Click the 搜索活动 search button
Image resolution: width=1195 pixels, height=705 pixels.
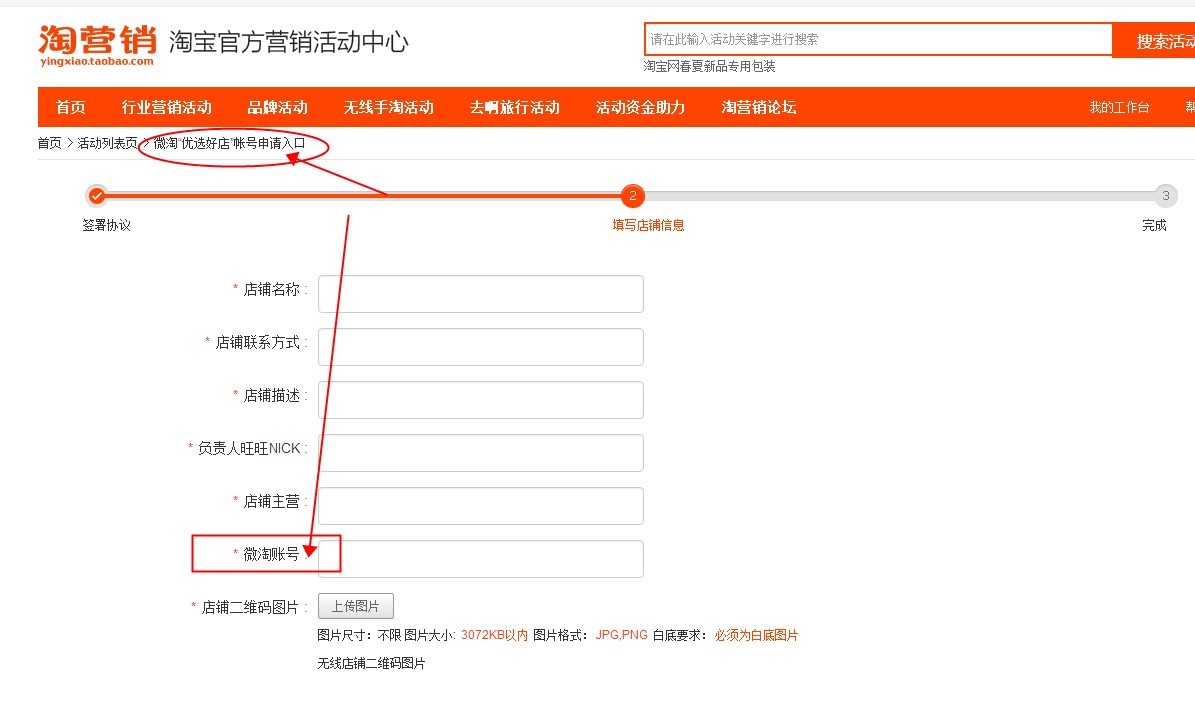click(1154, 40)
